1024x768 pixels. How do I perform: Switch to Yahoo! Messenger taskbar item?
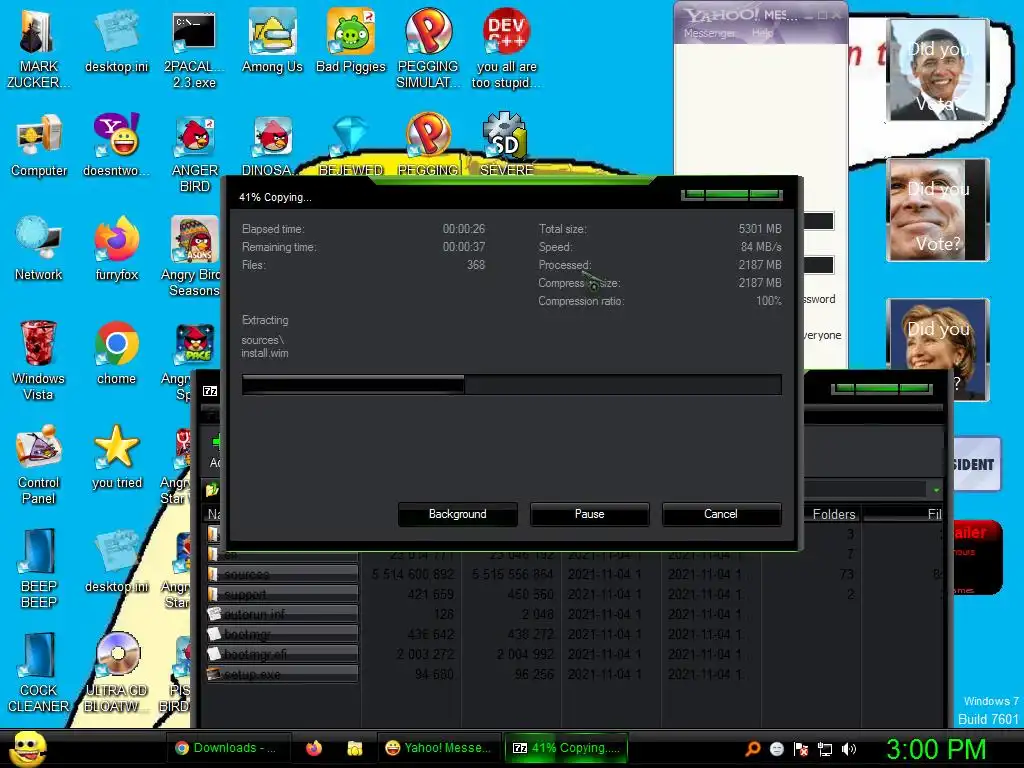coord(438,748)
